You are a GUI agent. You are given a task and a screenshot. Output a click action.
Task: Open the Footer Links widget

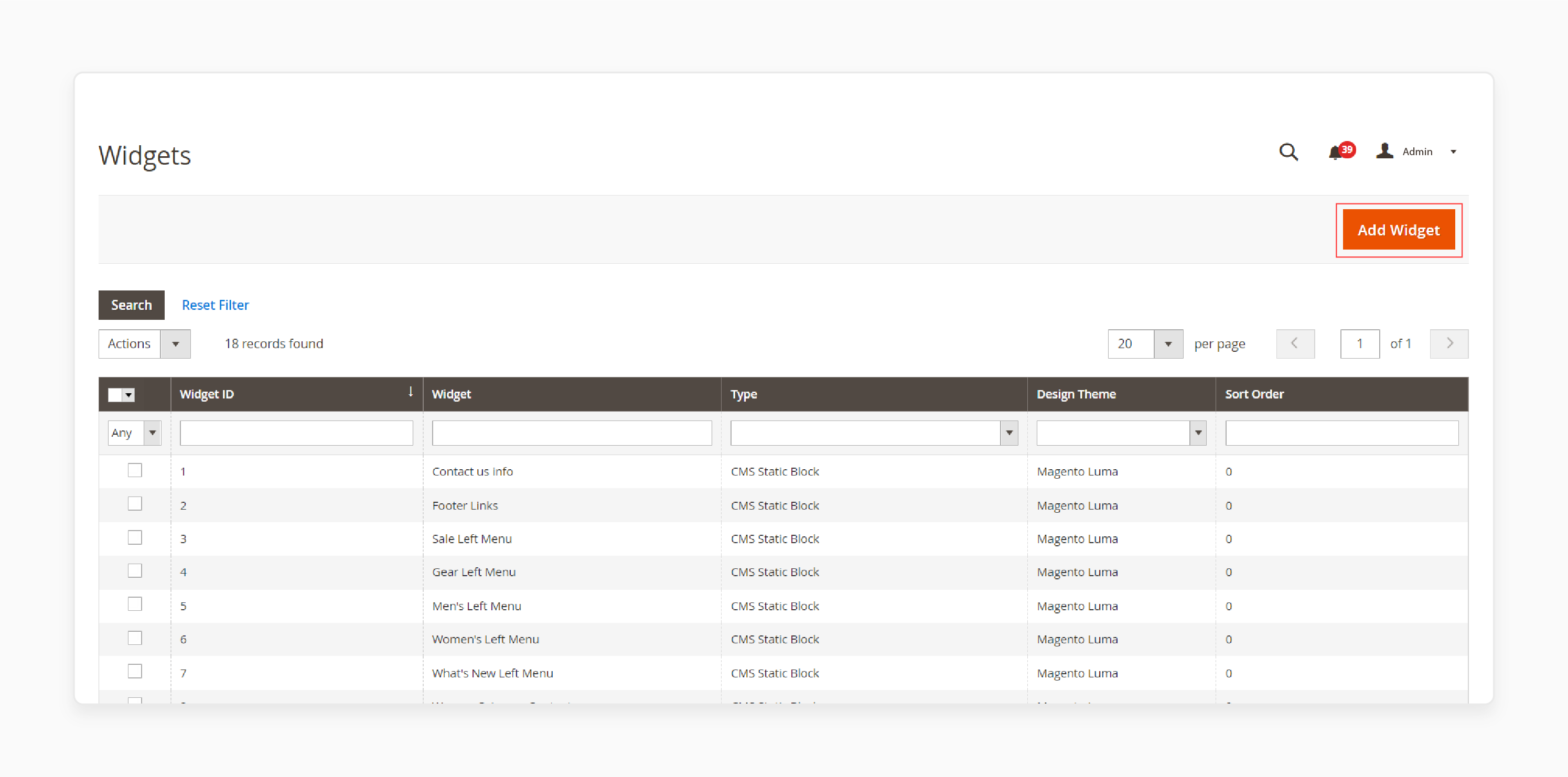pyautogui.click(x=465, y=505)
